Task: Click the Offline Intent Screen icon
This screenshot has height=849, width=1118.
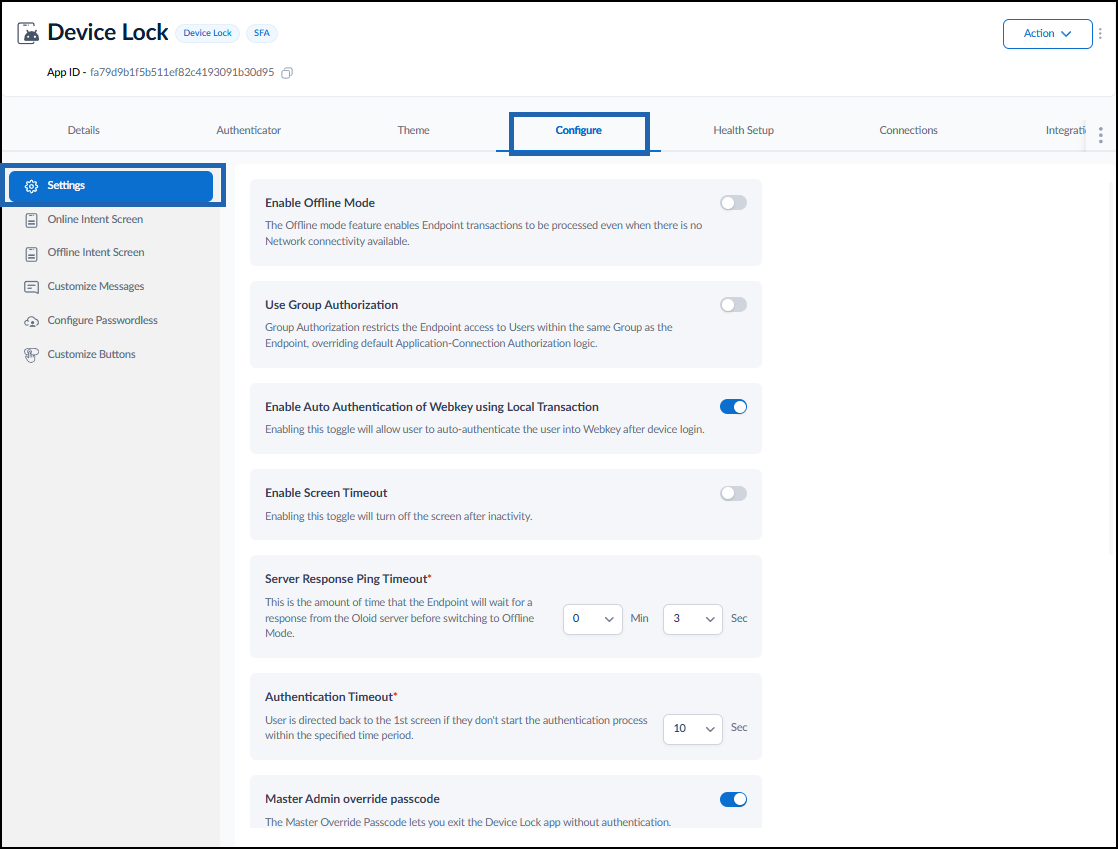Action: point(31,254)
